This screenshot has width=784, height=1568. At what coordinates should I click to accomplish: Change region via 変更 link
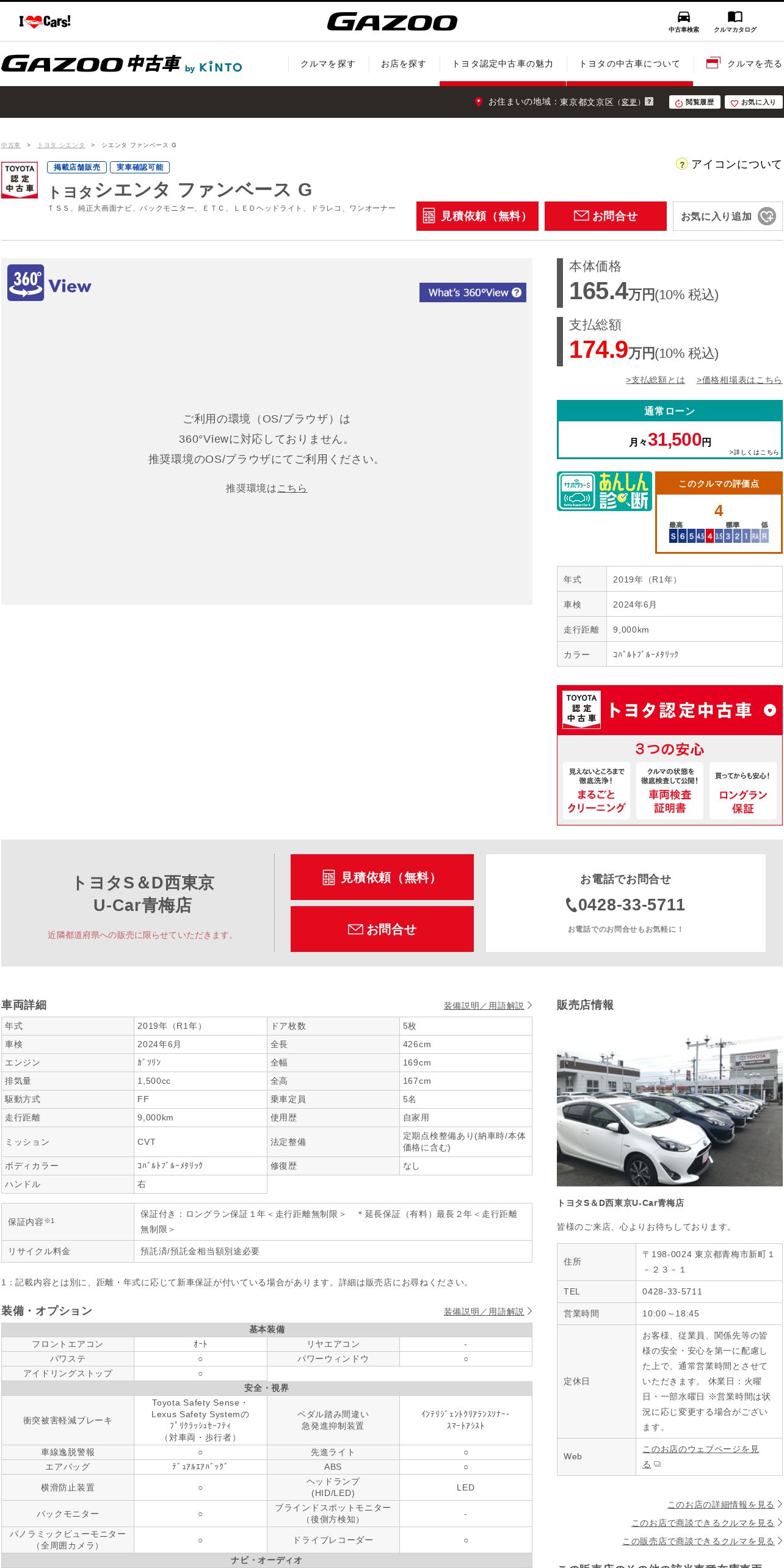(629, 102)
